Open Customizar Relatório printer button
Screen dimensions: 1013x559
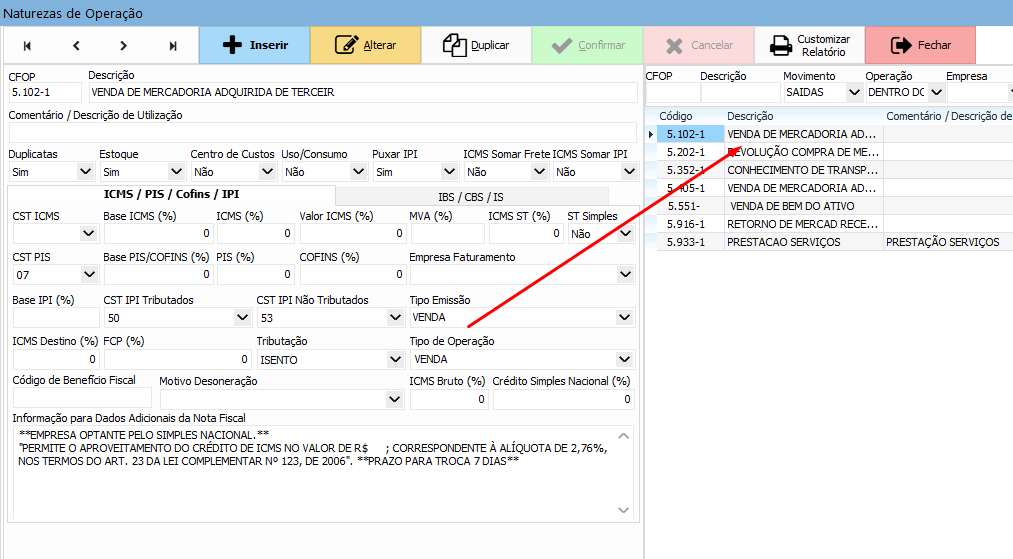tap(809, 45)
